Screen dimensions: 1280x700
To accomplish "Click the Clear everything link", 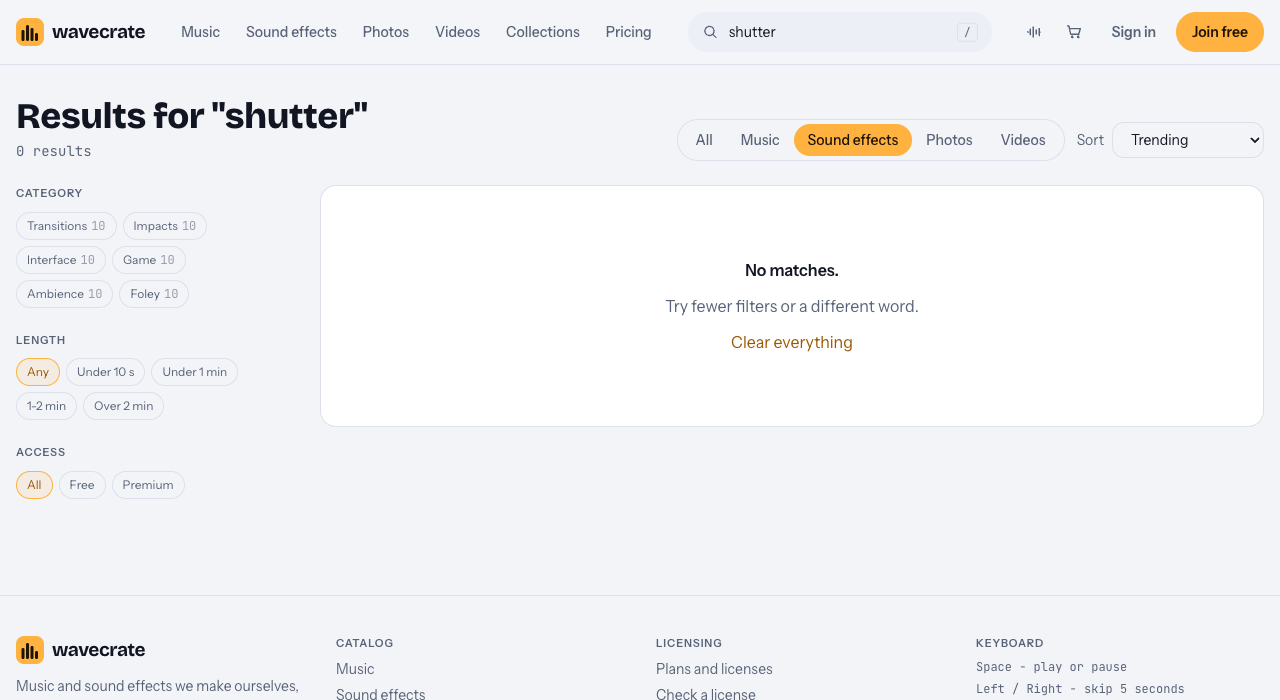I will (792, 342).
